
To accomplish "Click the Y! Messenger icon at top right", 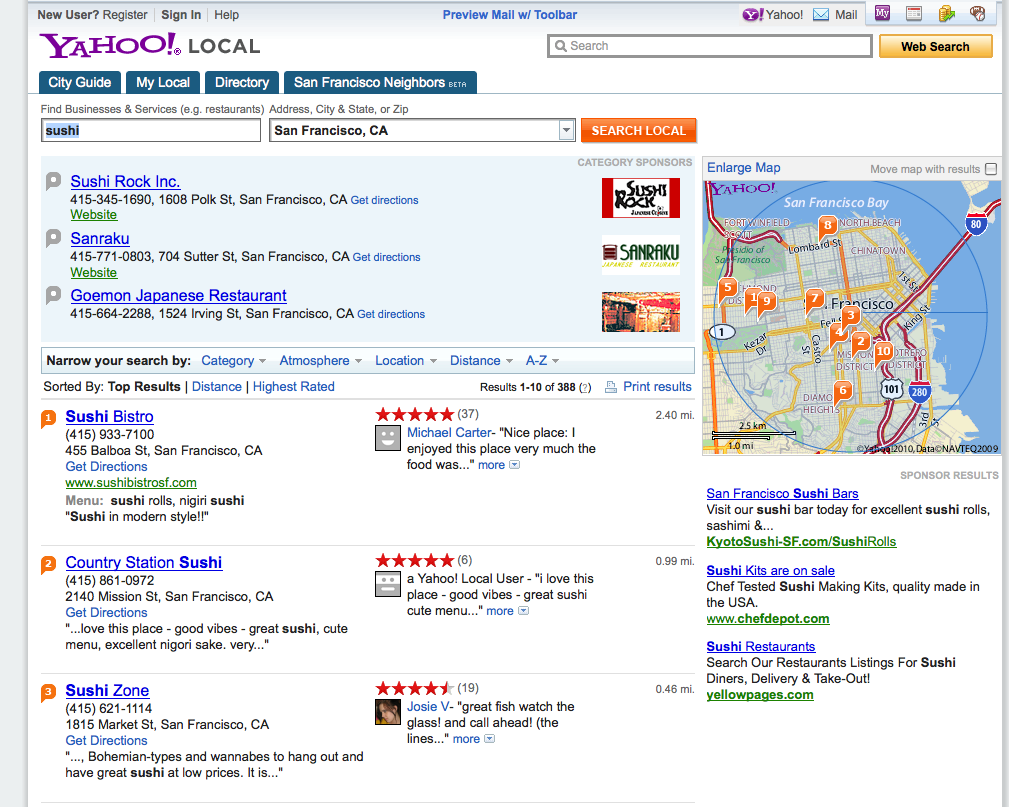I will 752,15.
